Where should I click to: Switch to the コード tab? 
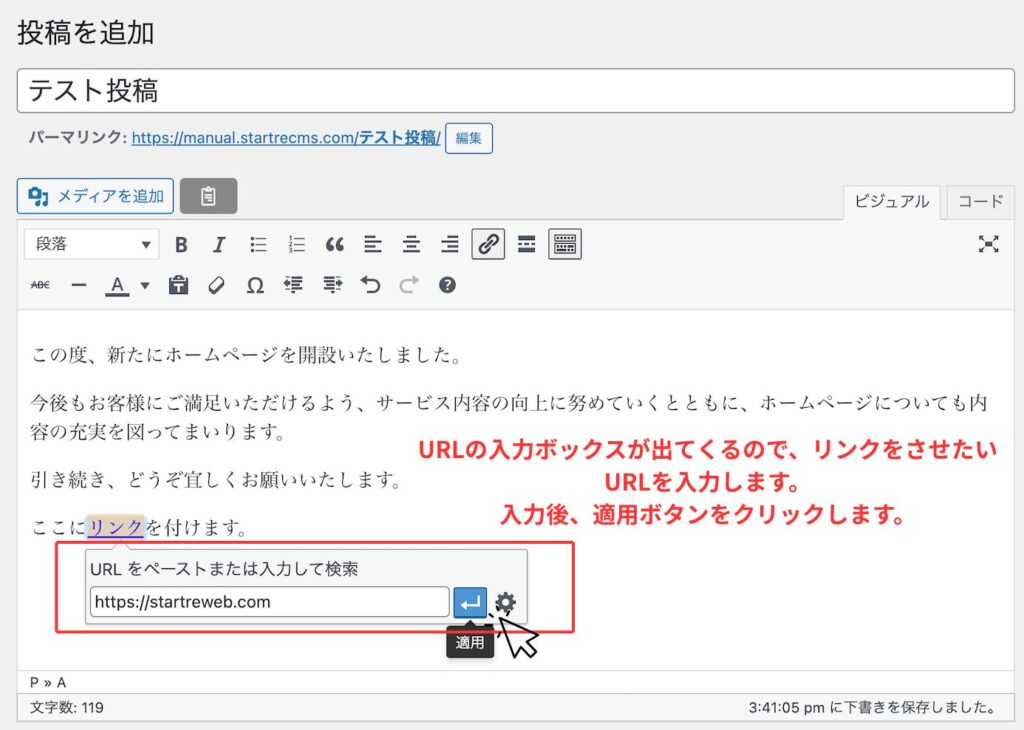(980, 201)
